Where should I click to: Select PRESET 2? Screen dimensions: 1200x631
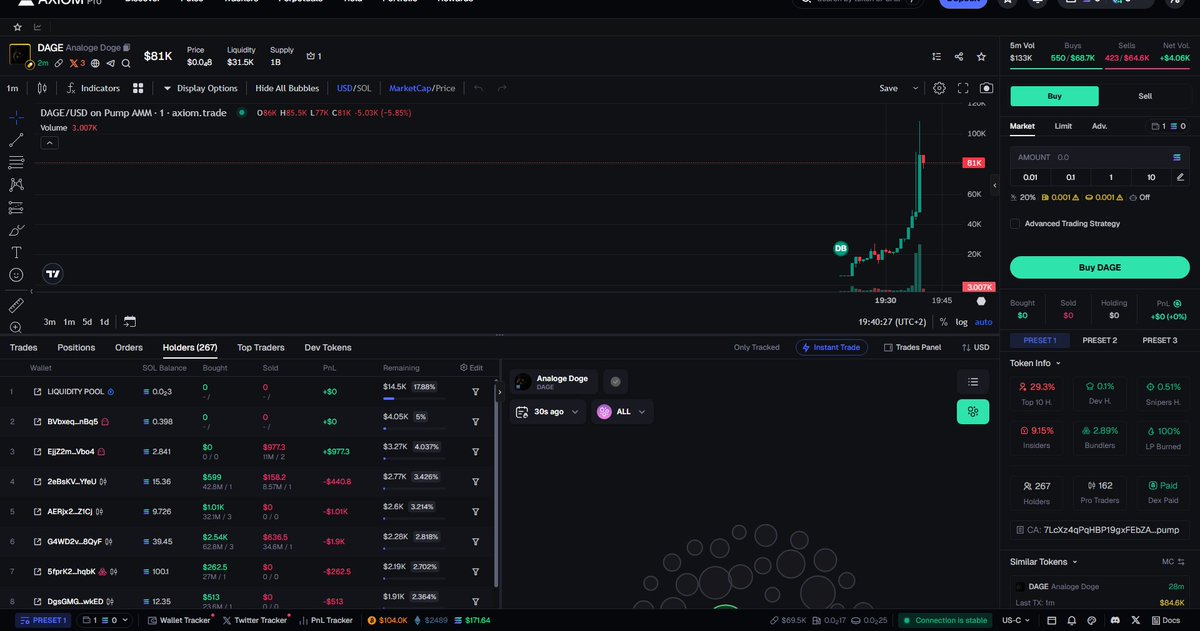click(1099, 340)
